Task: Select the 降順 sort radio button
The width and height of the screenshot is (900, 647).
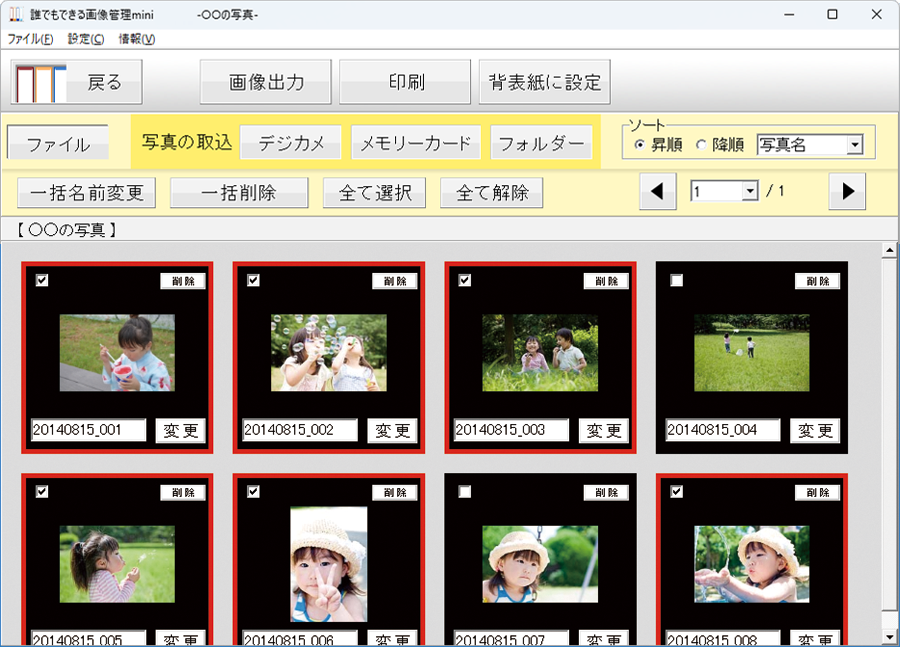Action: tap(701, 145)
